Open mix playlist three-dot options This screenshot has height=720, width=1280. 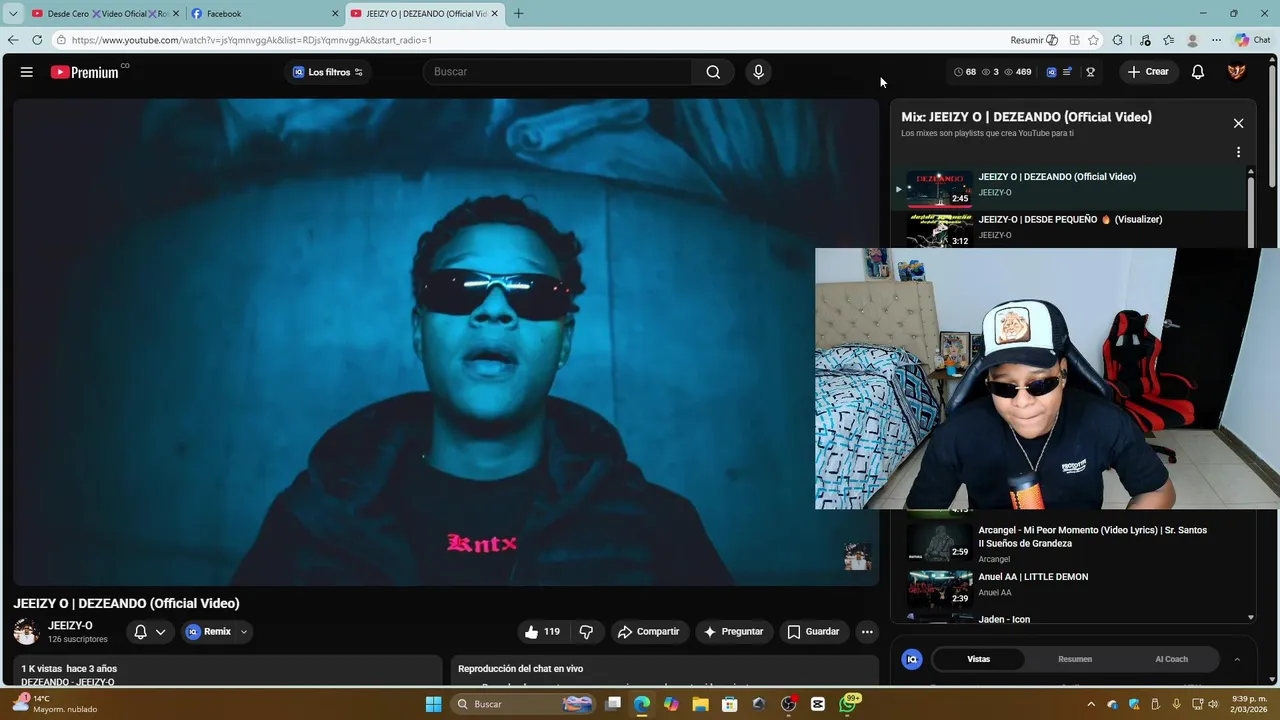1238,152
